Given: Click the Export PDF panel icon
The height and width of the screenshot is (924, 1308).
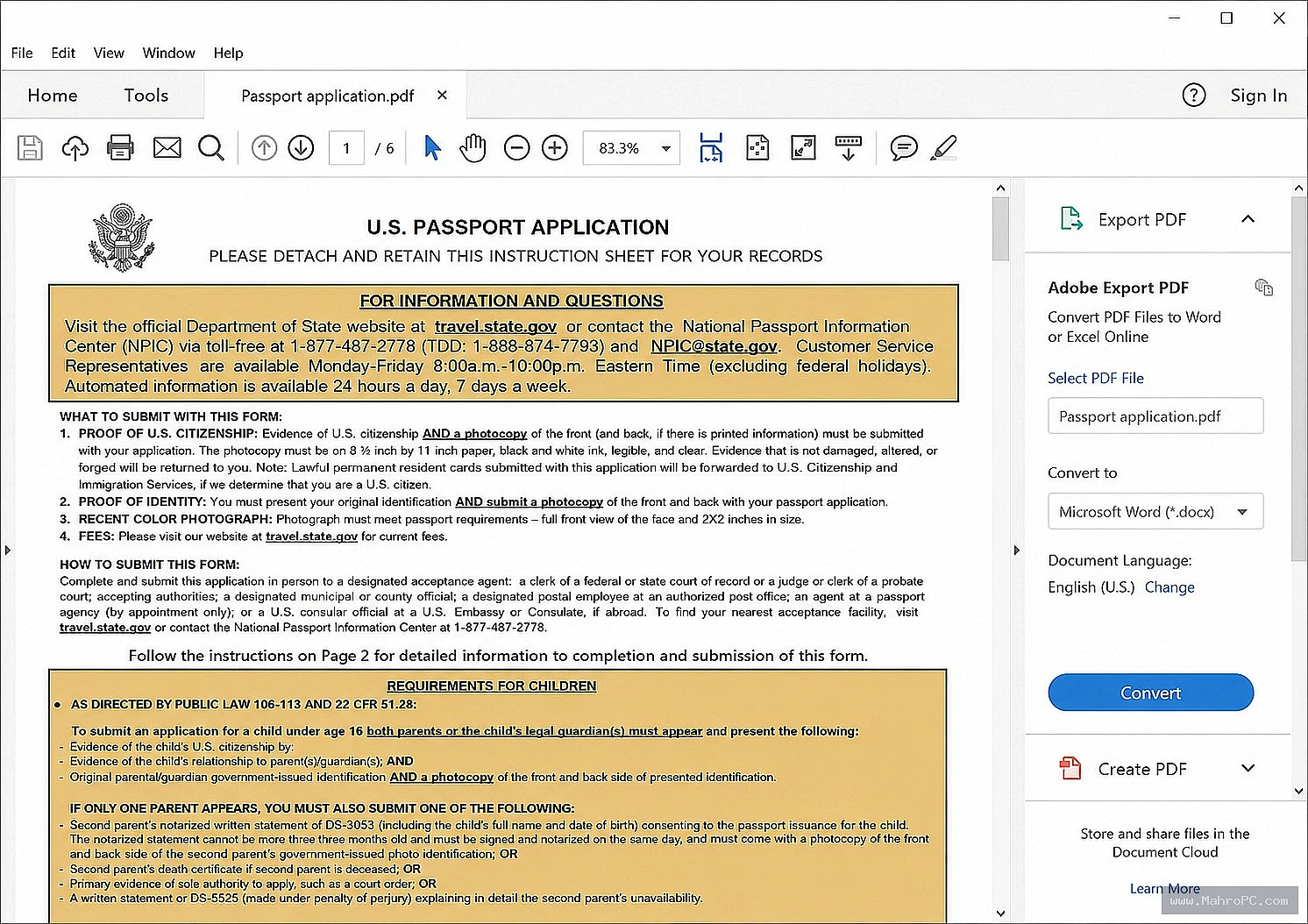Looking at the screenshot, I should pyautogui.click(x=1071, y=218).
